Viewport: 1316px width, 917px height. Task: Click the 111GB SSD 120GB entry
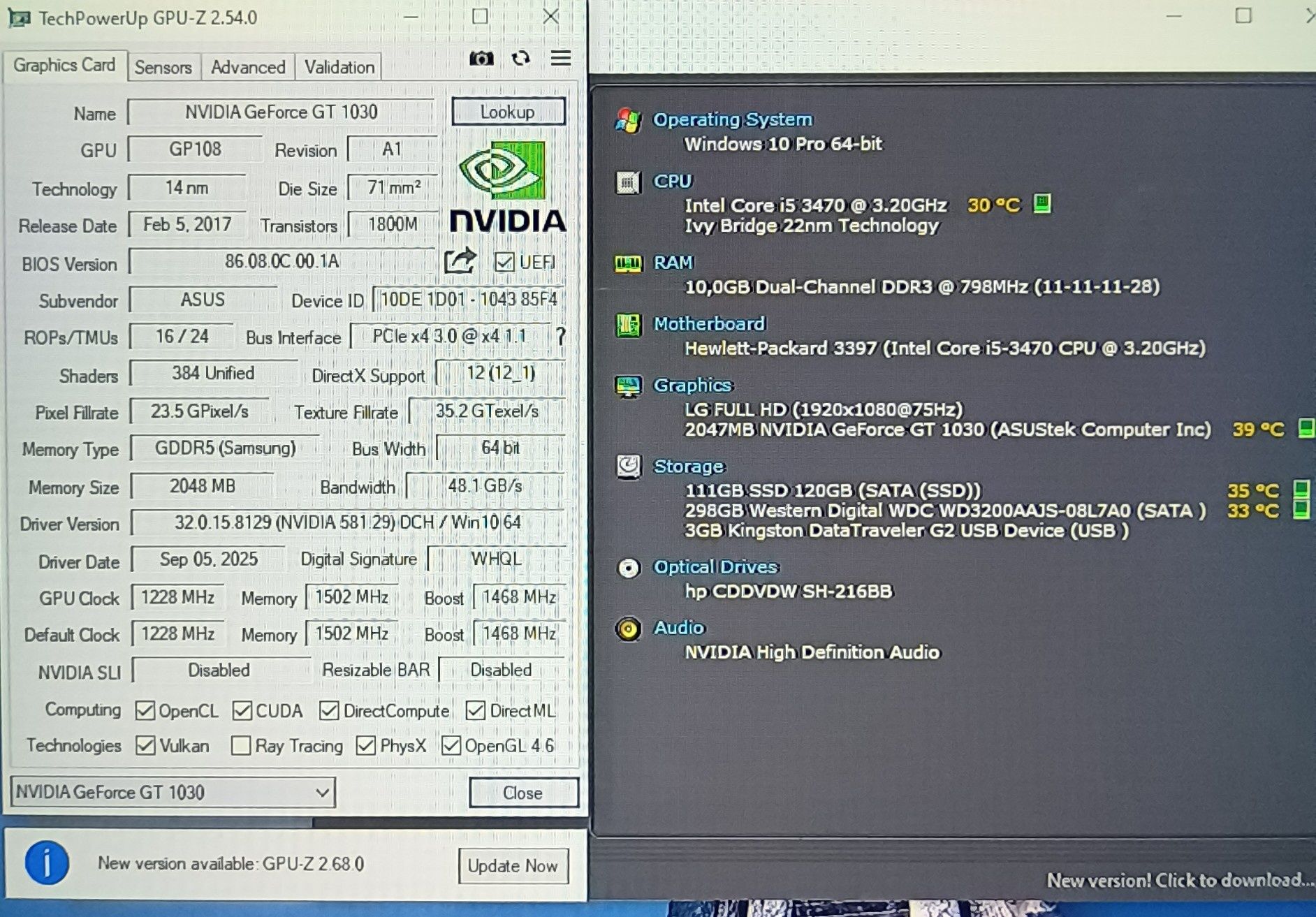833,490
